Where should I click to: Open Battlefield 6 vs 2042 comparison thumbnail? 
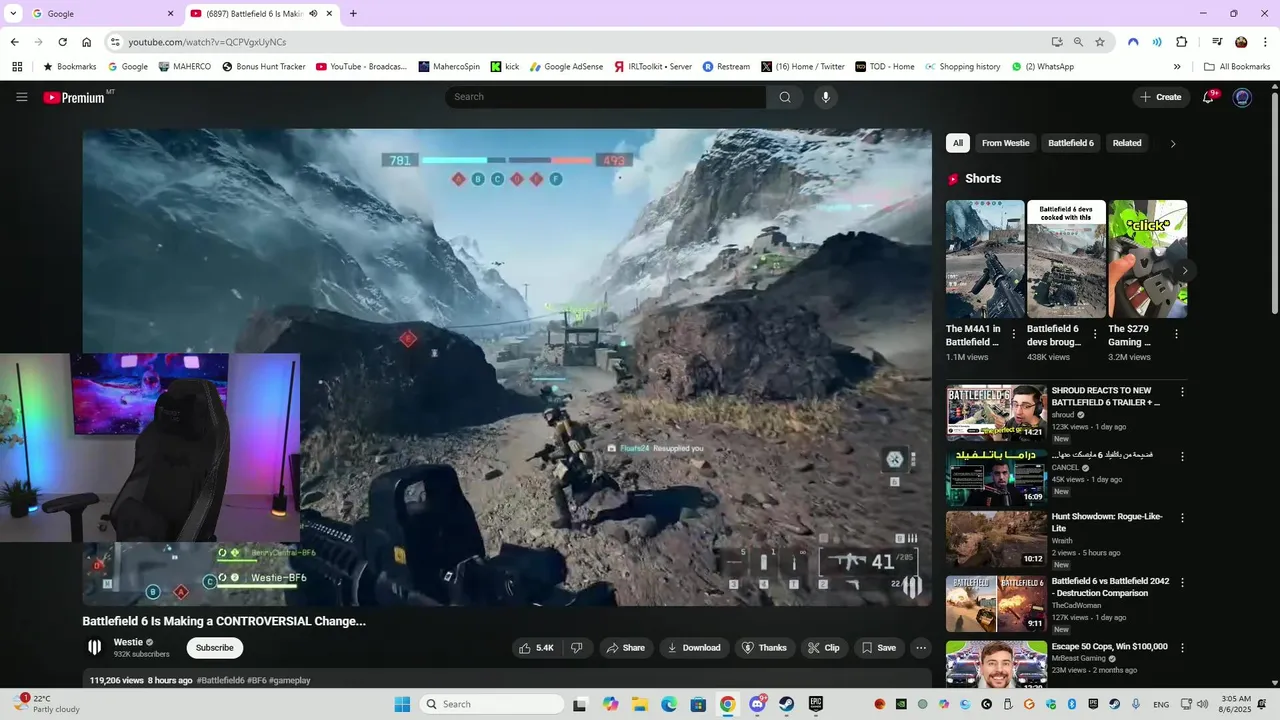click(996, 604)
